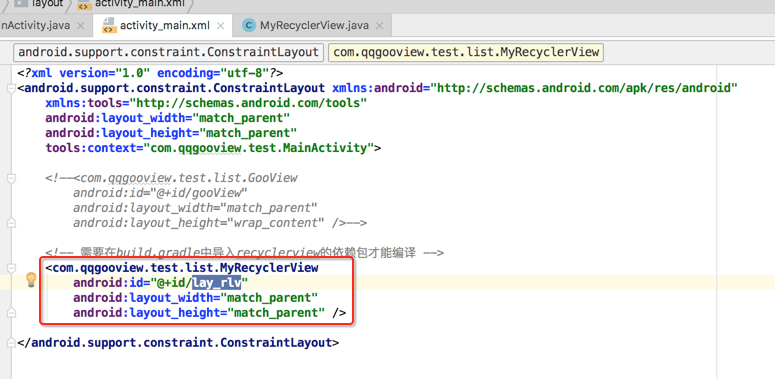Click the activity_main.xml file icon in tab
This screenshot has width=775, height=379.
click(109, 26)
